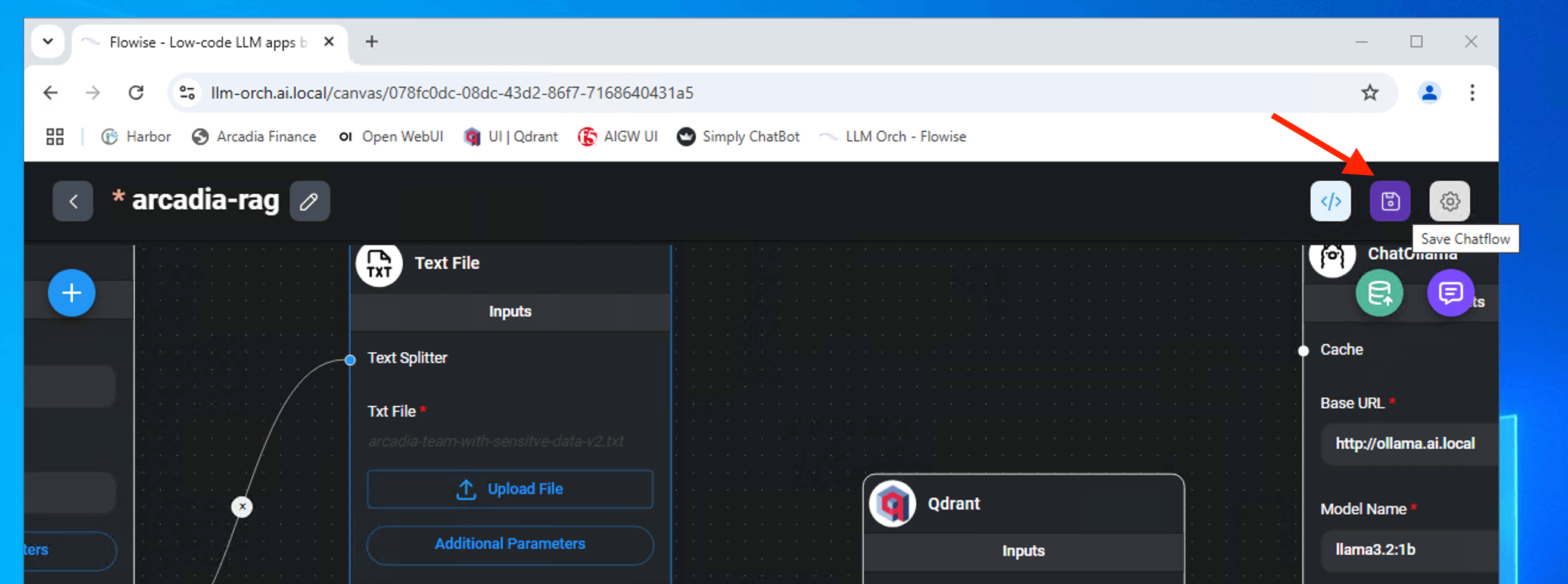The height and width of the screenshot is (584, 1568).
Task: Open the tab search dropdown arrow
Action: point(48,41)
